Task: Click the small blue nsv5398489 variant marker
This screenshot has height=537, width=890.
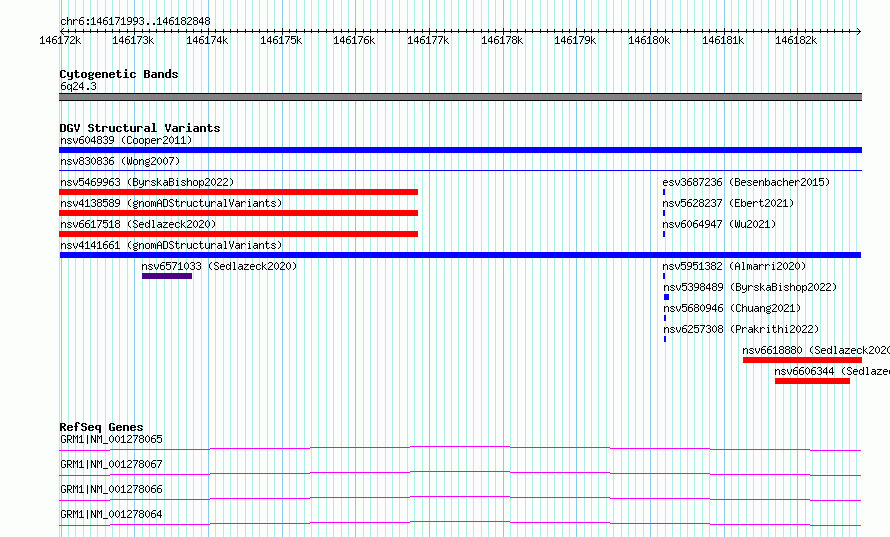Action: coord(666,297)
